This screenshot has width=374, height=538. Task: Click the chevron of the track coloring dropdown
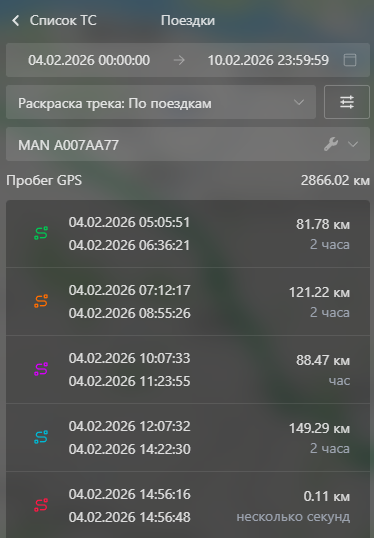(299, 102)
